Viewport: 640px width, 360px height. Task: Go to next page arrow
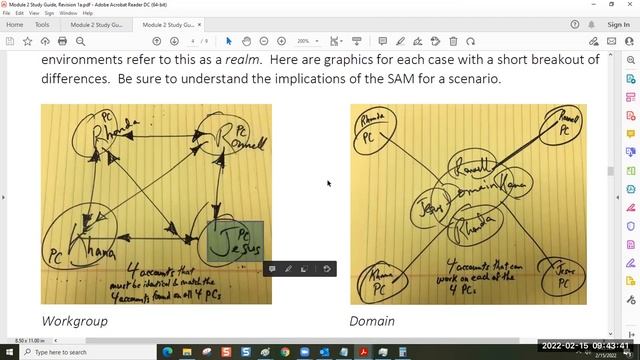point(174,41)
